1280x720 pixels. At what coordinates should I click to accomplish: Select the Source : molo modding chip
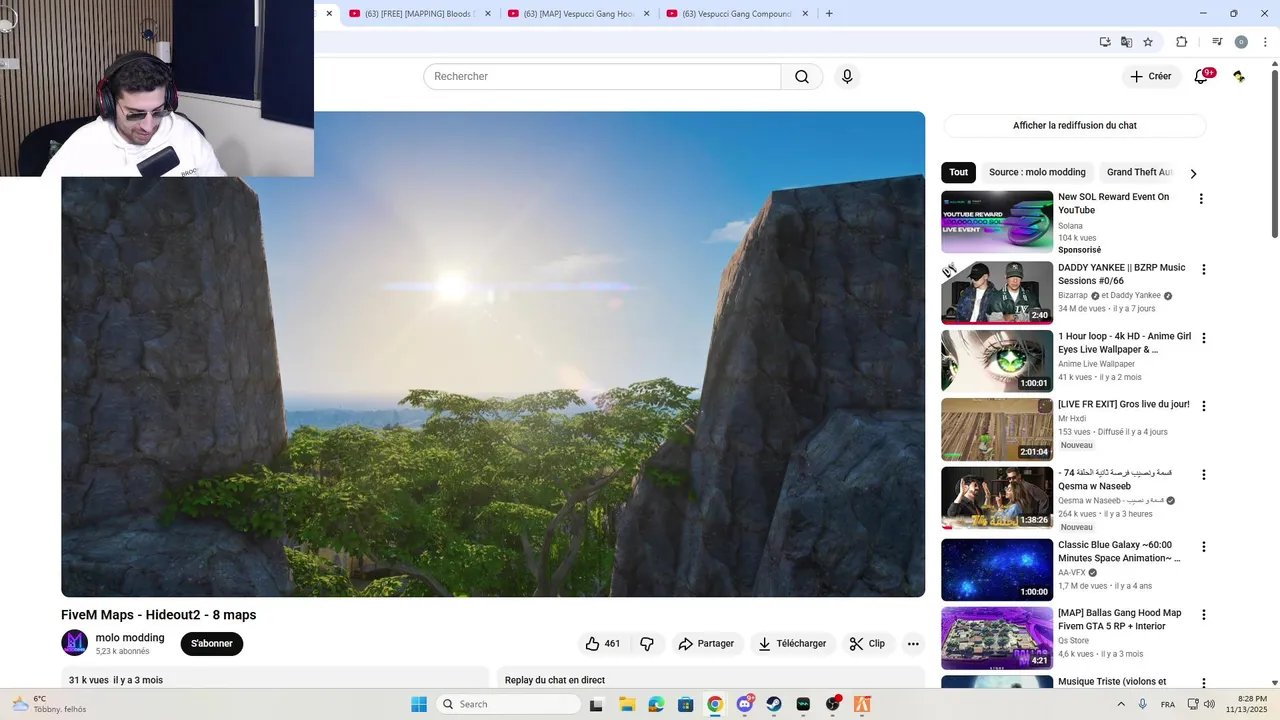tap(1037, 172)
